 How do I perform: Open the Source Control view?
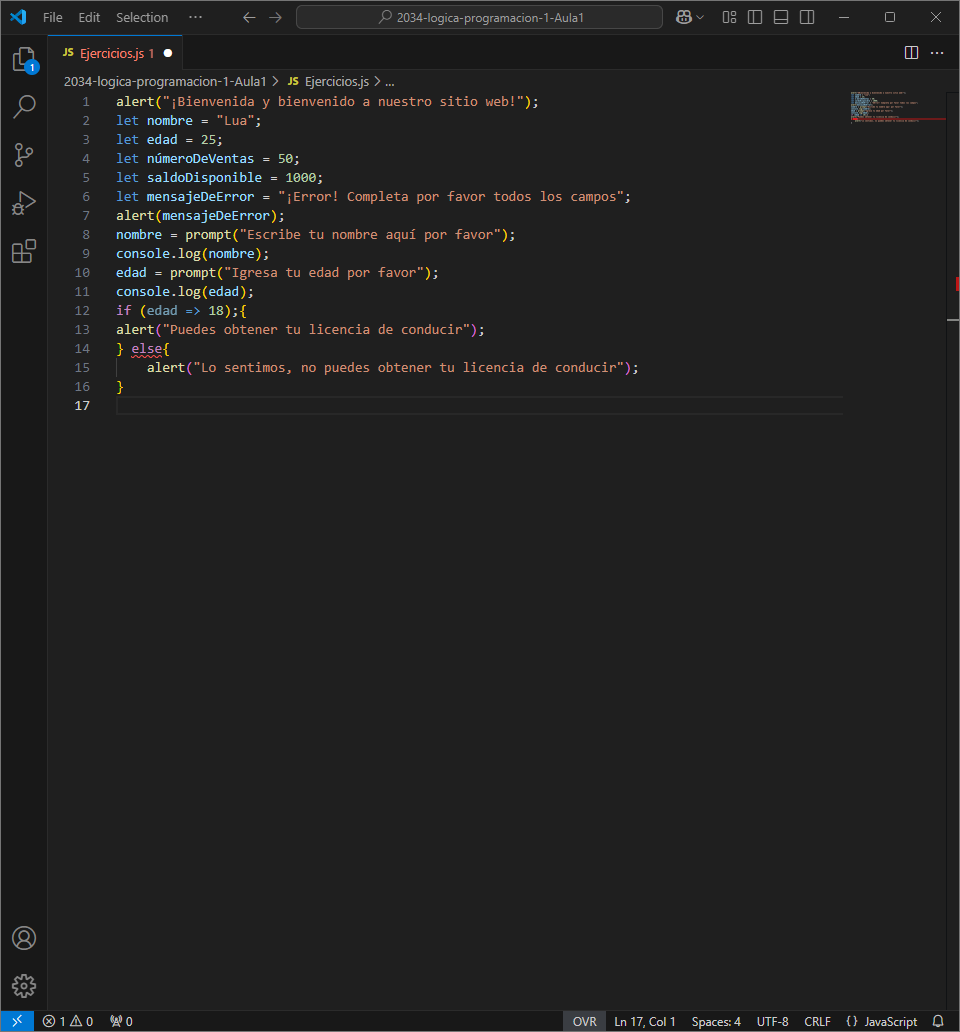pyautogui.click(x=24, y=155)
